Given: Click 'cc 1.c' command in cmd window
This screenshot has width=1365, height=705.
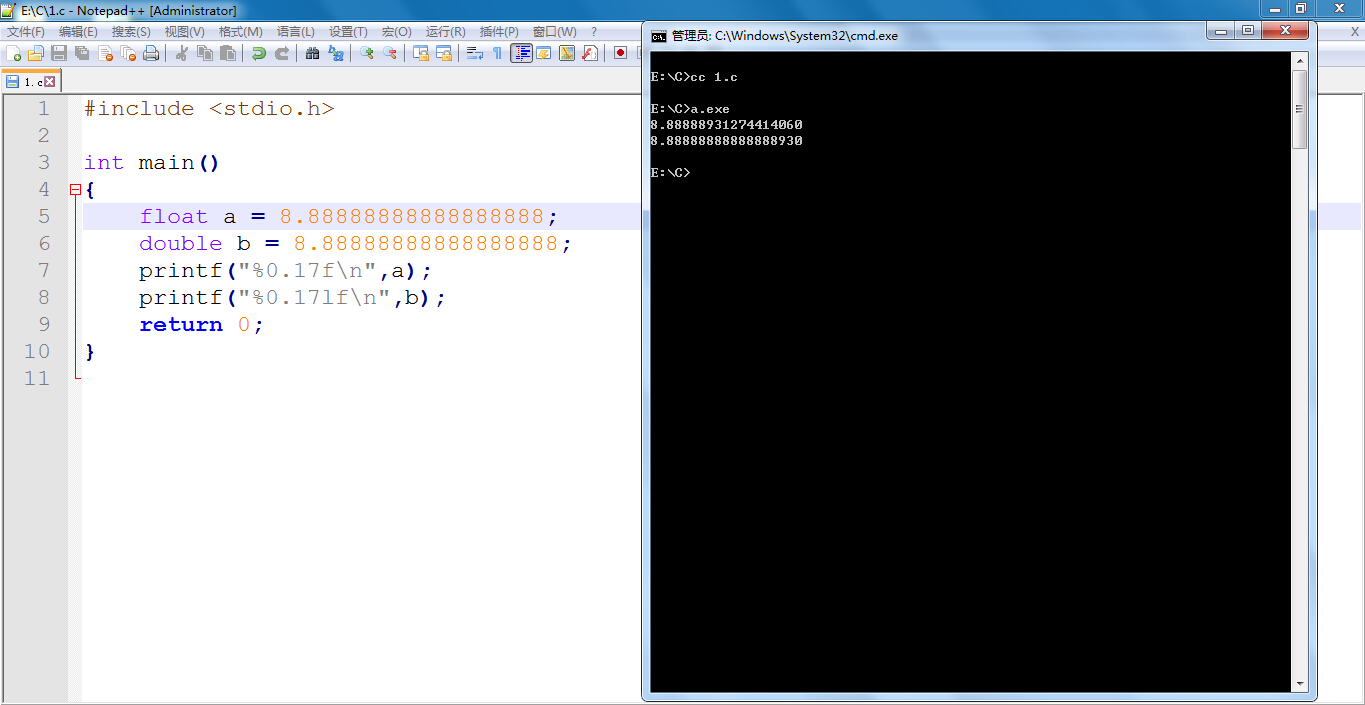Looking at the screenshot, I should click(714, 77).
